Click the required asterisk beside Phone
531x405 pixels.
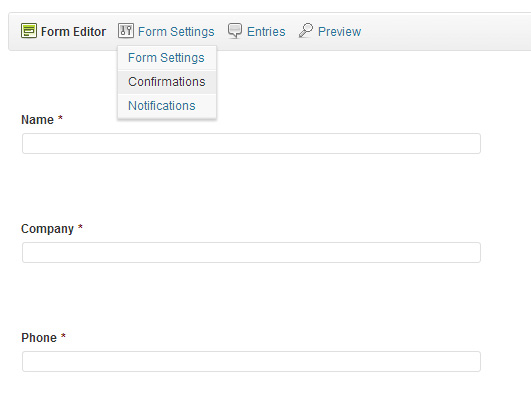63,336
